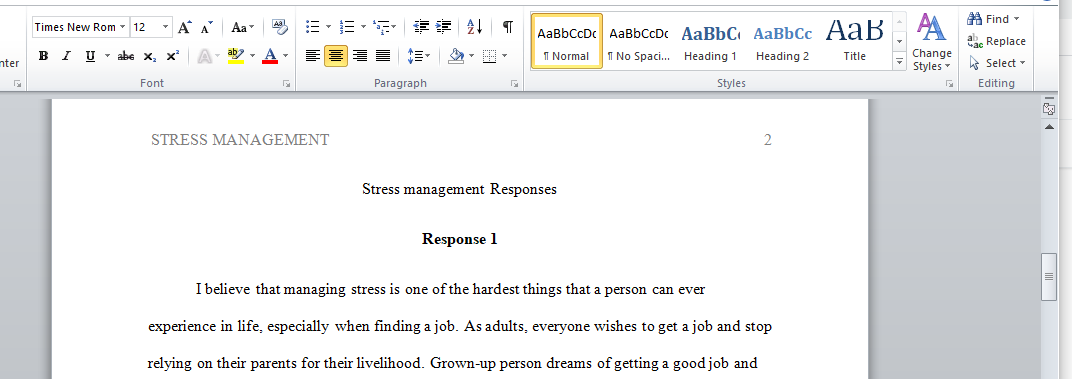This screenshot has height=379, width=1072.
Task: Click Grow Font icon
Action: click(x=185, y=27)
